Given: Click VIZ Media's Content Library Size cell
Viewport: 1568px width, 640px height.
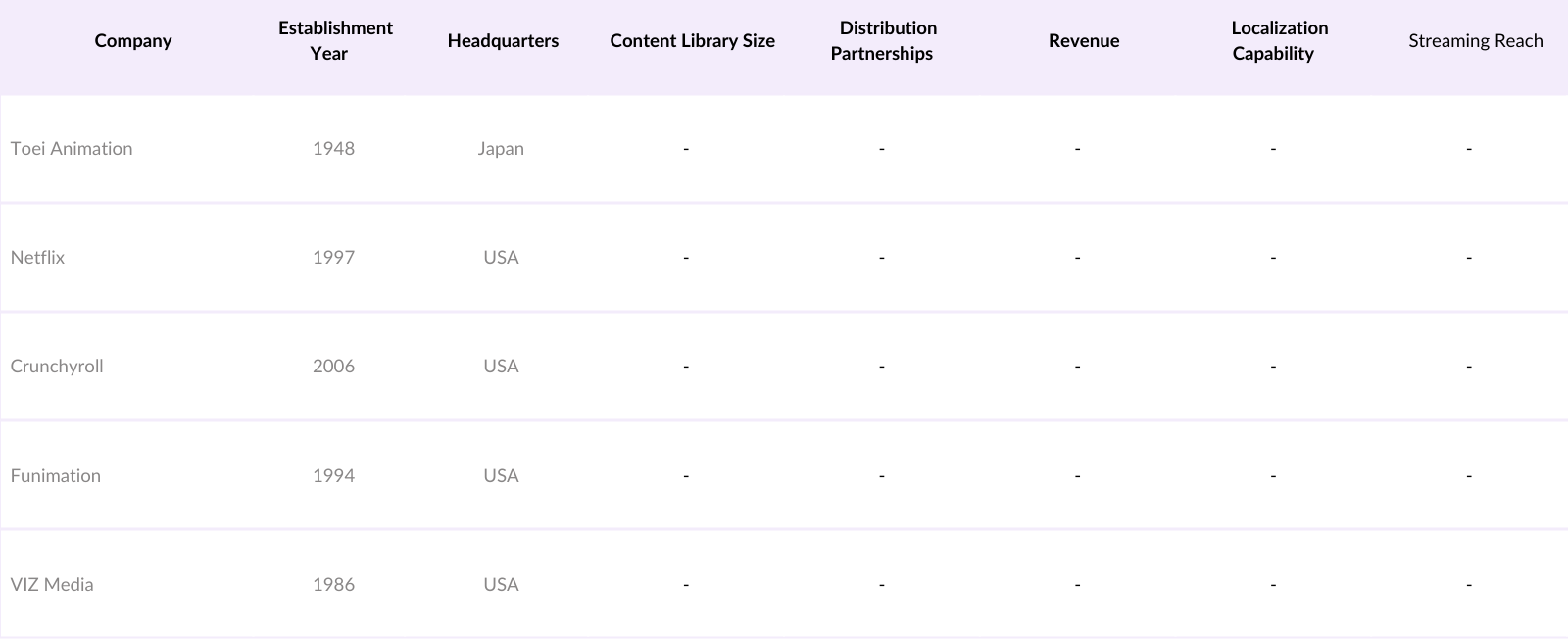Looking at the screenshot, I should (686, 585).
